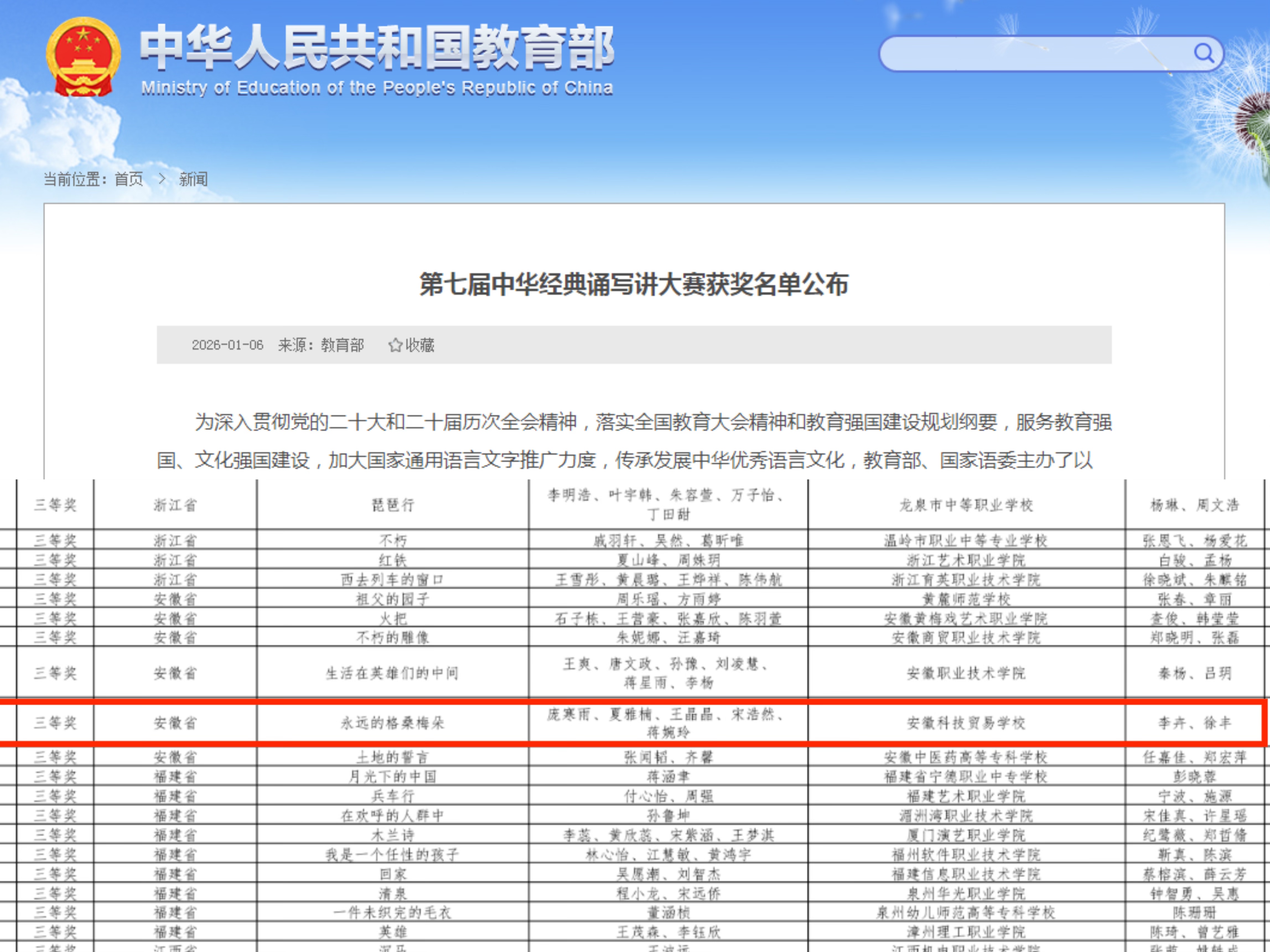Click the 在欢呼的人群中 cell

pos(393,815)
